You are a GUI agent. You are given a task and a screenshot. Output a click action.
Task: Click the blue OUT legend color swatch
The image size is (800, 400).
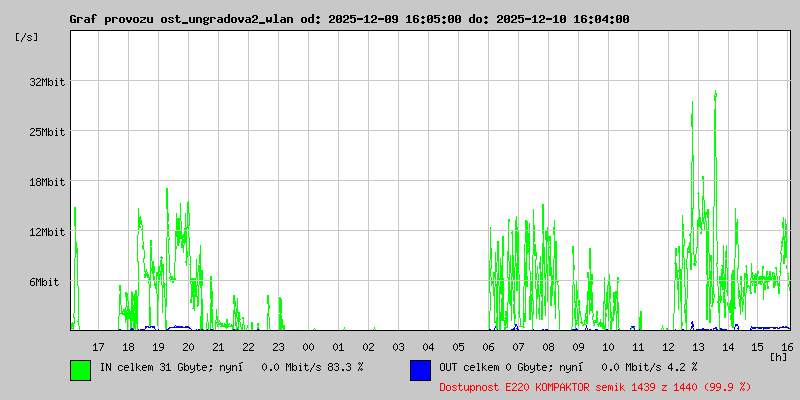click(420, 370)
